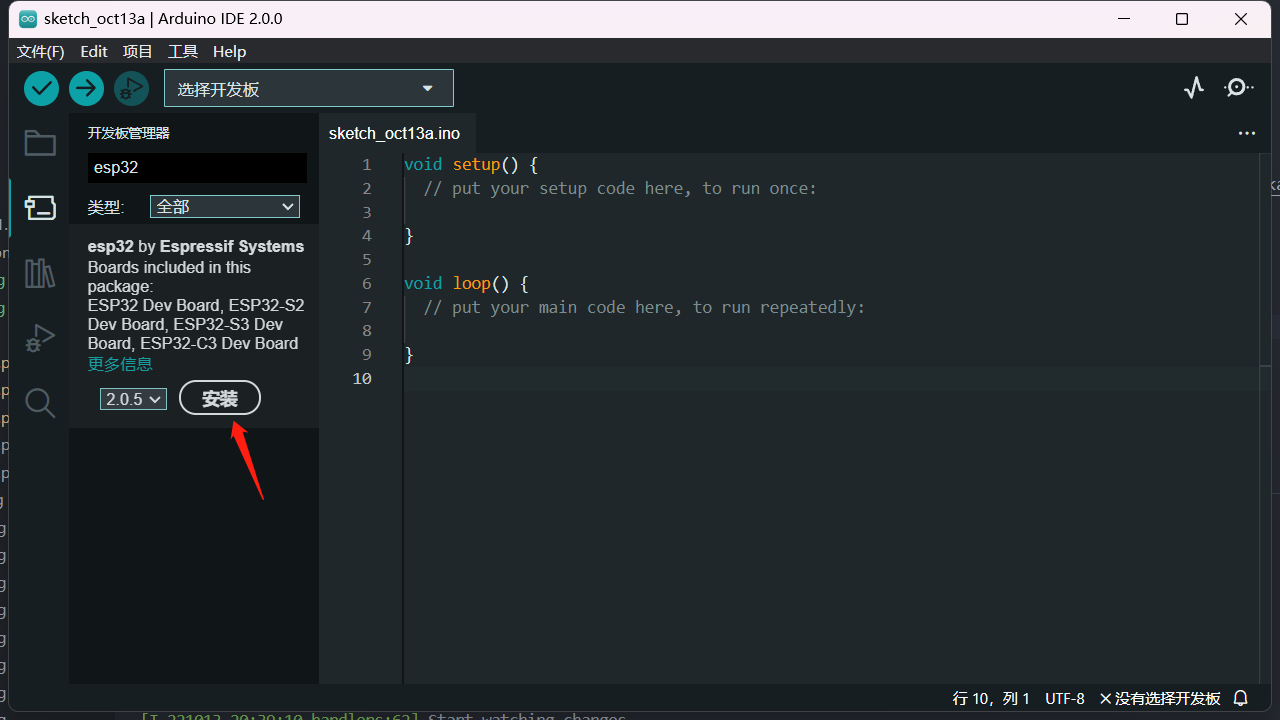Click the closing brace on line 4

coord(409,235)
